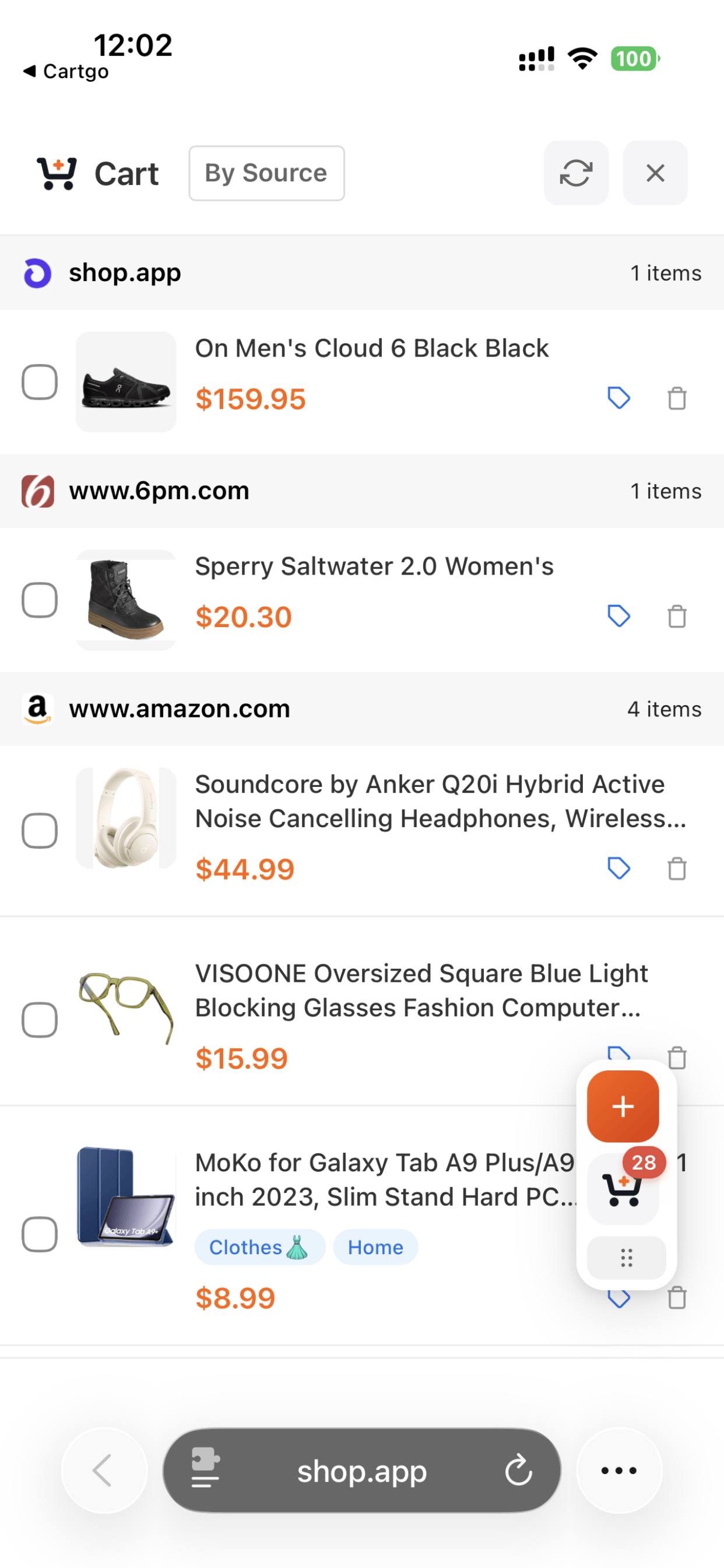Select the On Men's Cloud 6 checkbox
724x1568 pixels.
(40, 382)
